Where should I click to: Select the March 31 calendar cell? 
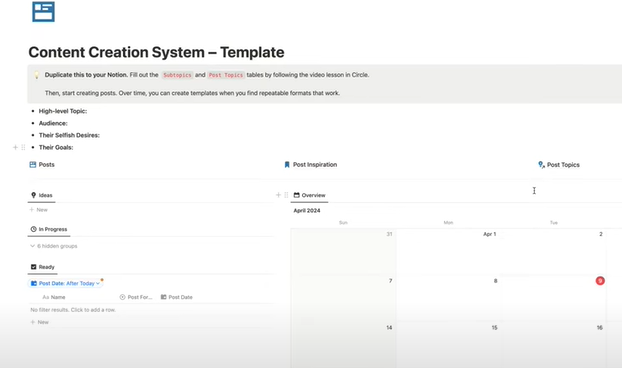(343, 252)
